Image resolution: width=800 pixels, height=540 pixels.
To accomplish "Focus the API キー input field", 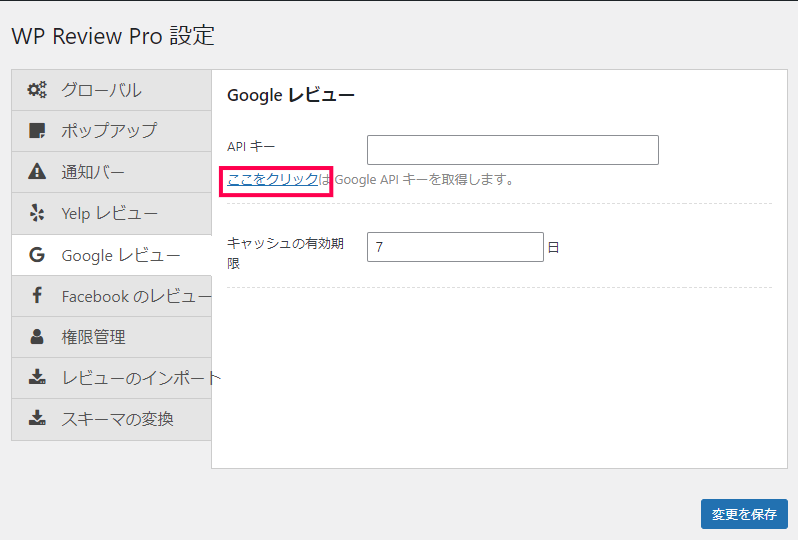I will (513, 150).
